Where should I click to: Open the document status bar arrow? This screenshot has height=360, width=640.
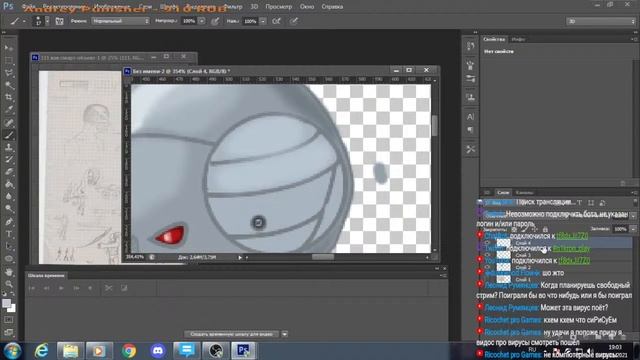(x=240, y=258)
